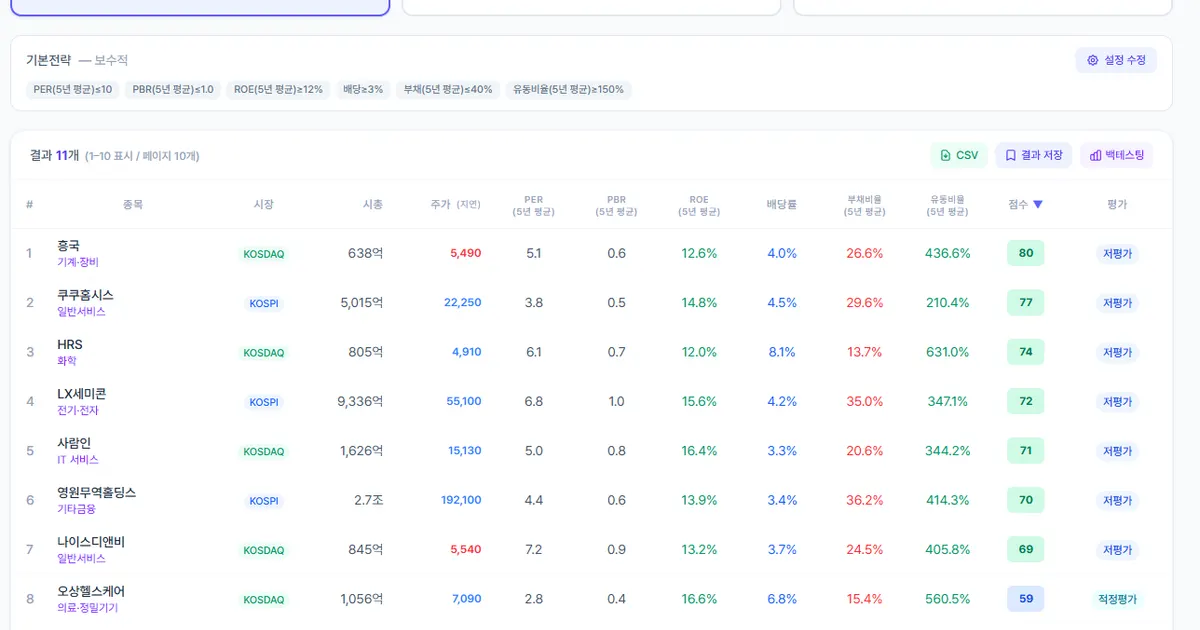
Task: Sort by ROE 5년 평균 header
Action: point(699,205)
